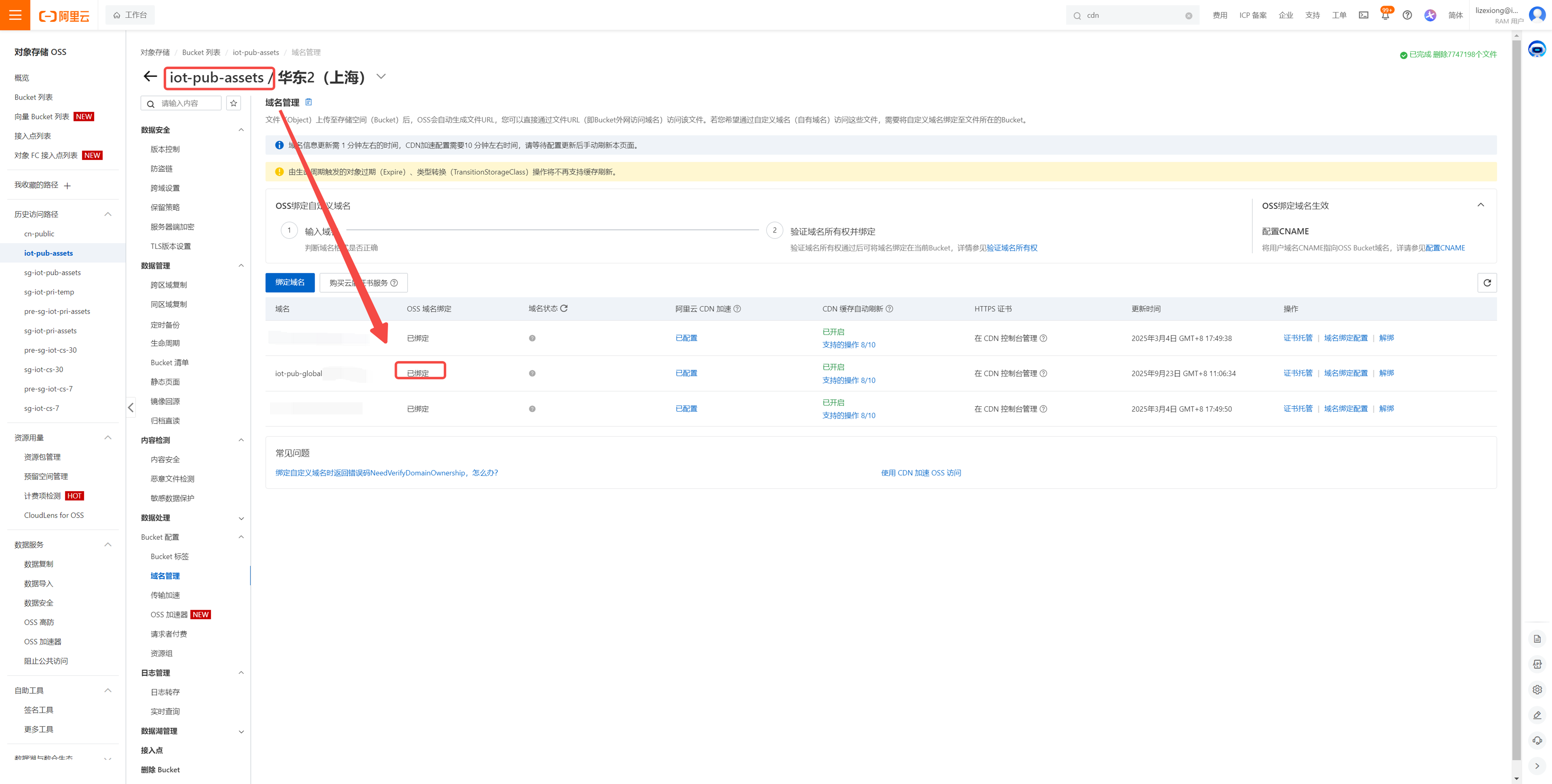This screenshot has width=1552, height=784.
Task: Open the bucket switcher dropdown
Action: pos(381,76)
